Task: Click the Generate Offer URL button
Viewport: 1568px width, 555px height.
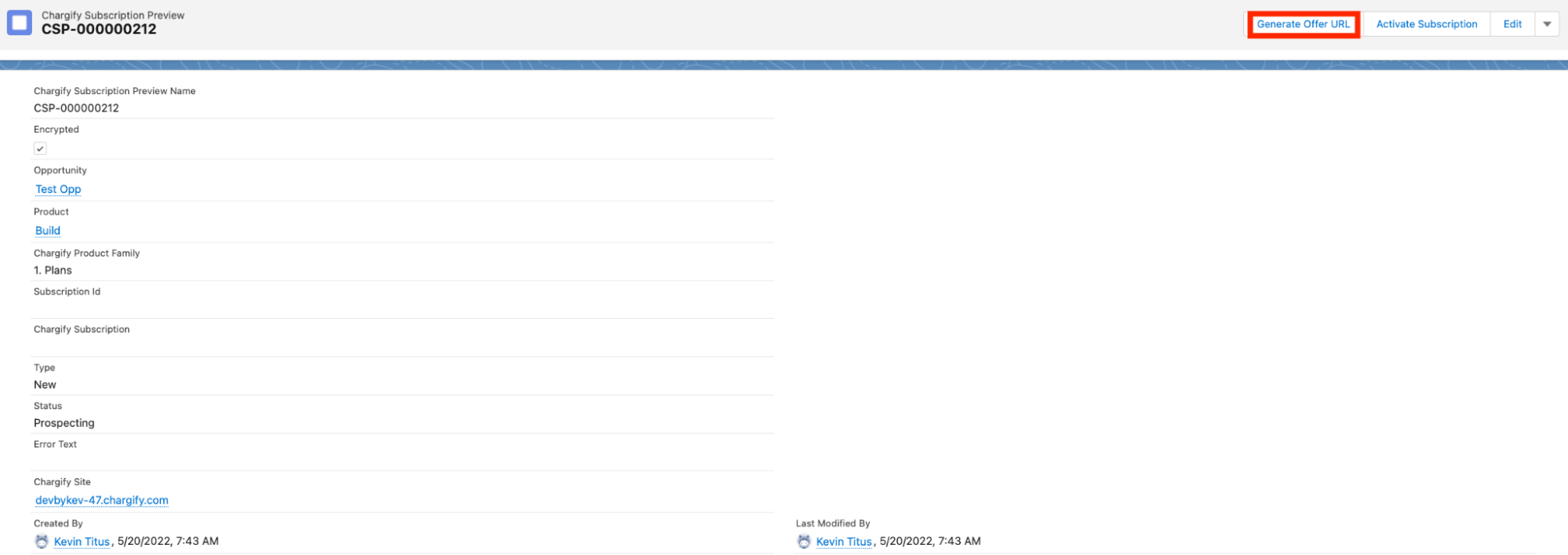Action: [x=1303, y=24]
